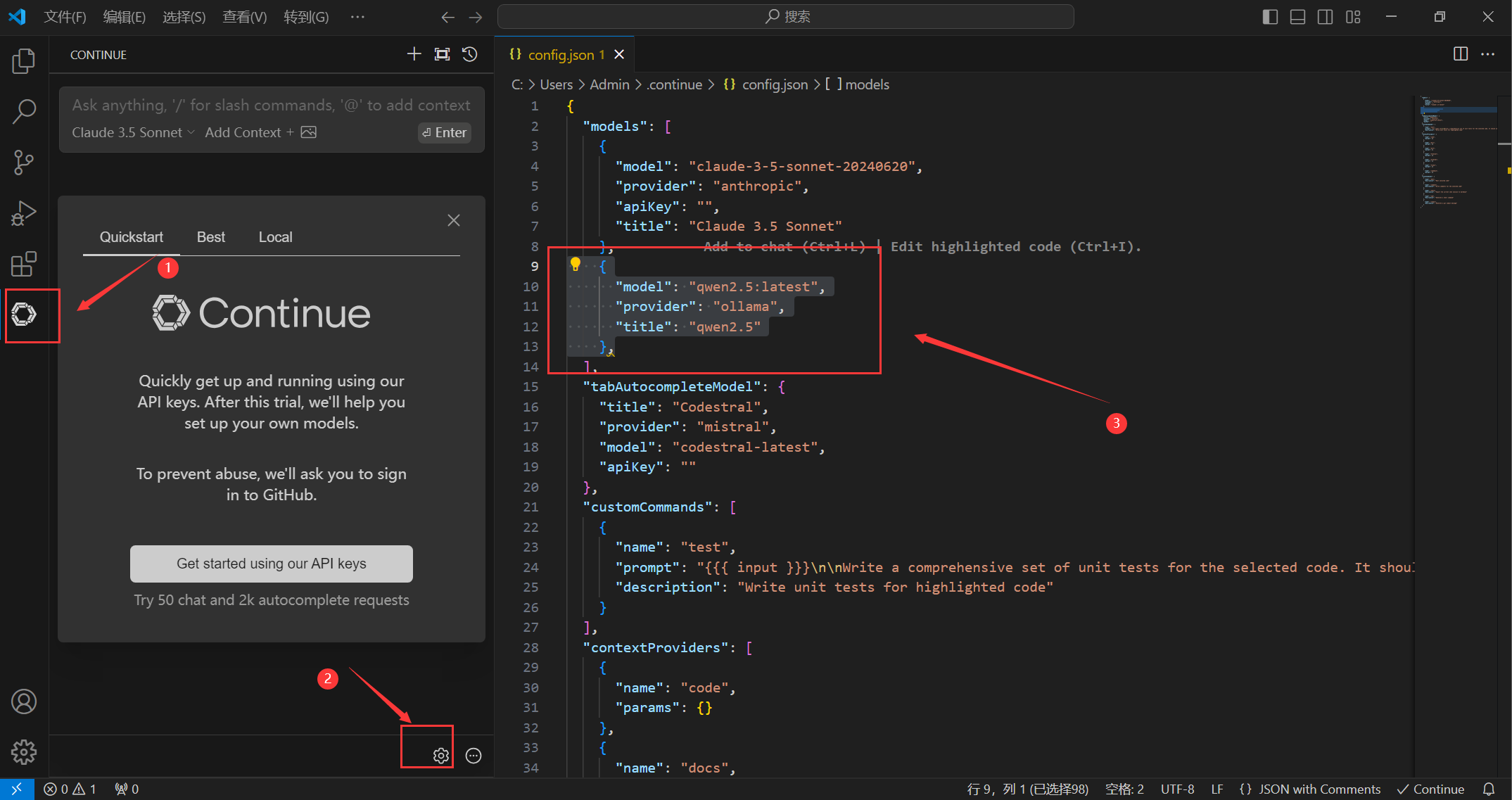Screen dimensions: 1512x800
Task: Open Run and Debug view
Action: coord(24,213)
